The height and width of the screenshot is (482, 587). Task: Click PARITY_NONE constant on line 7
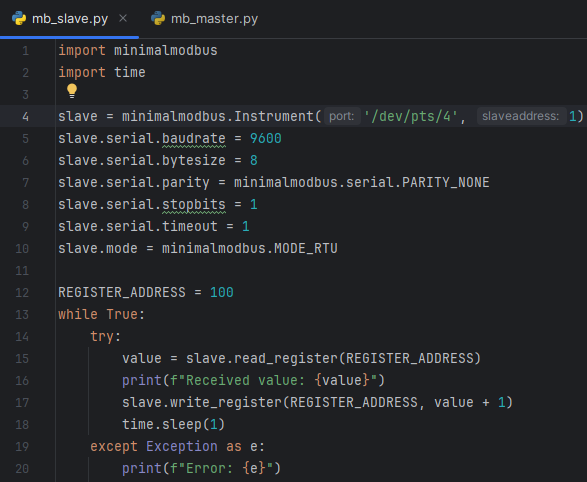tap(445, 183)
